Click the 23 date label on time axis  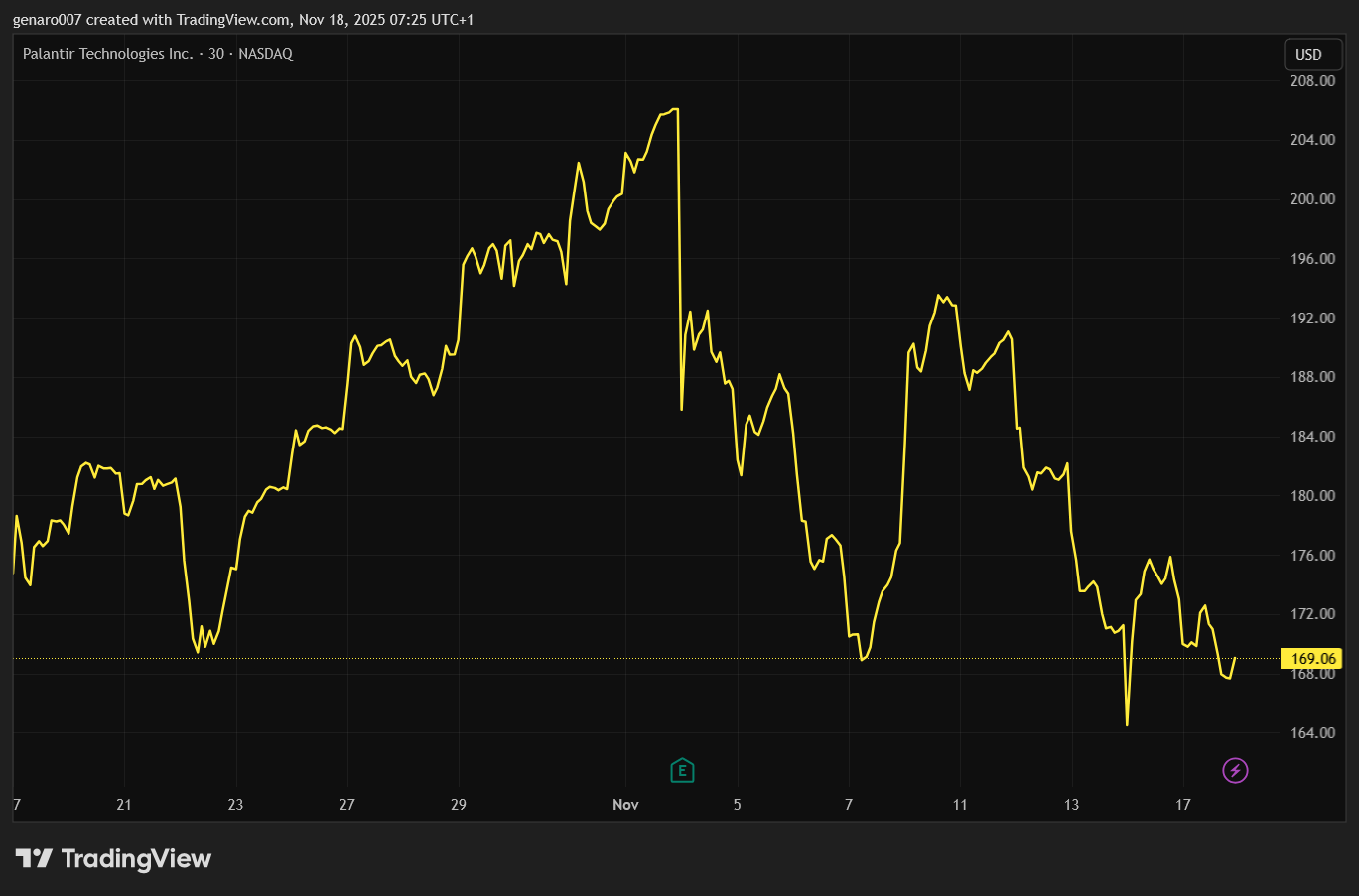[235, 804]
